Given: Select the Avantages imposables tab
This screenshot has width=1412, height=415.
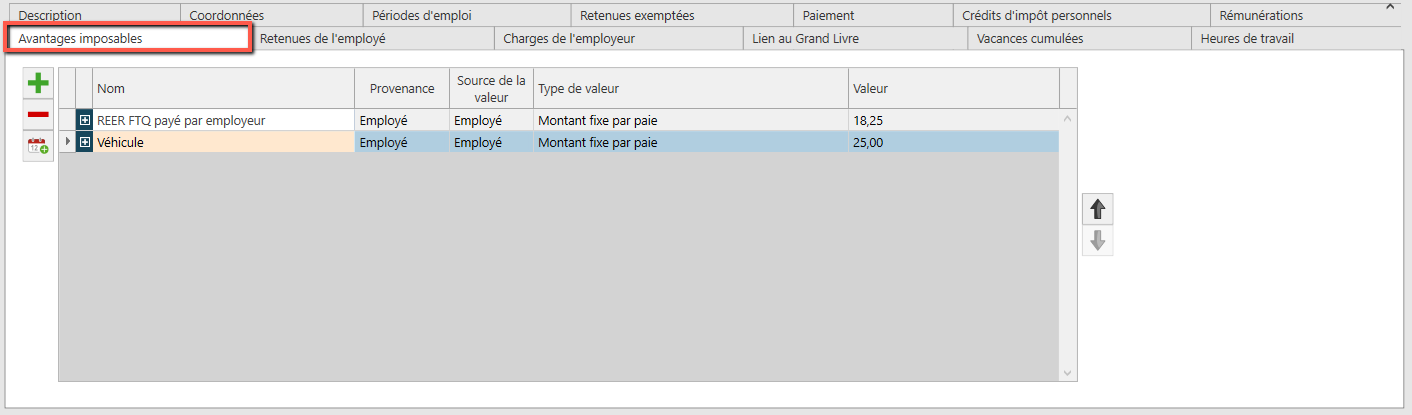Looking at the screenshot, I should pos(128,39).
